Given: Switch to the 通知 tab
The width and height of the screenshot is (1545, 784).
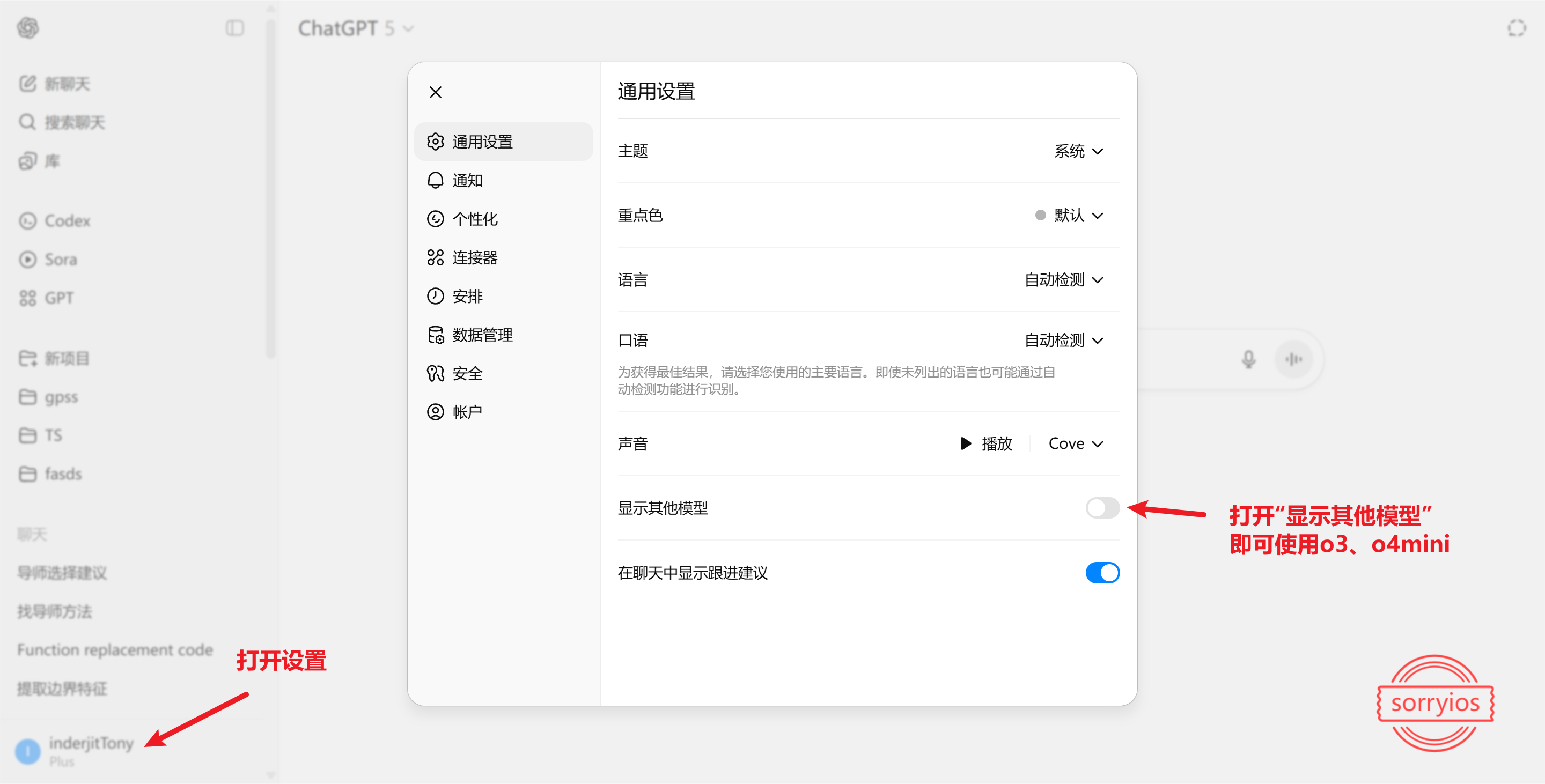Looking at the screenshot, I should 503,180.
